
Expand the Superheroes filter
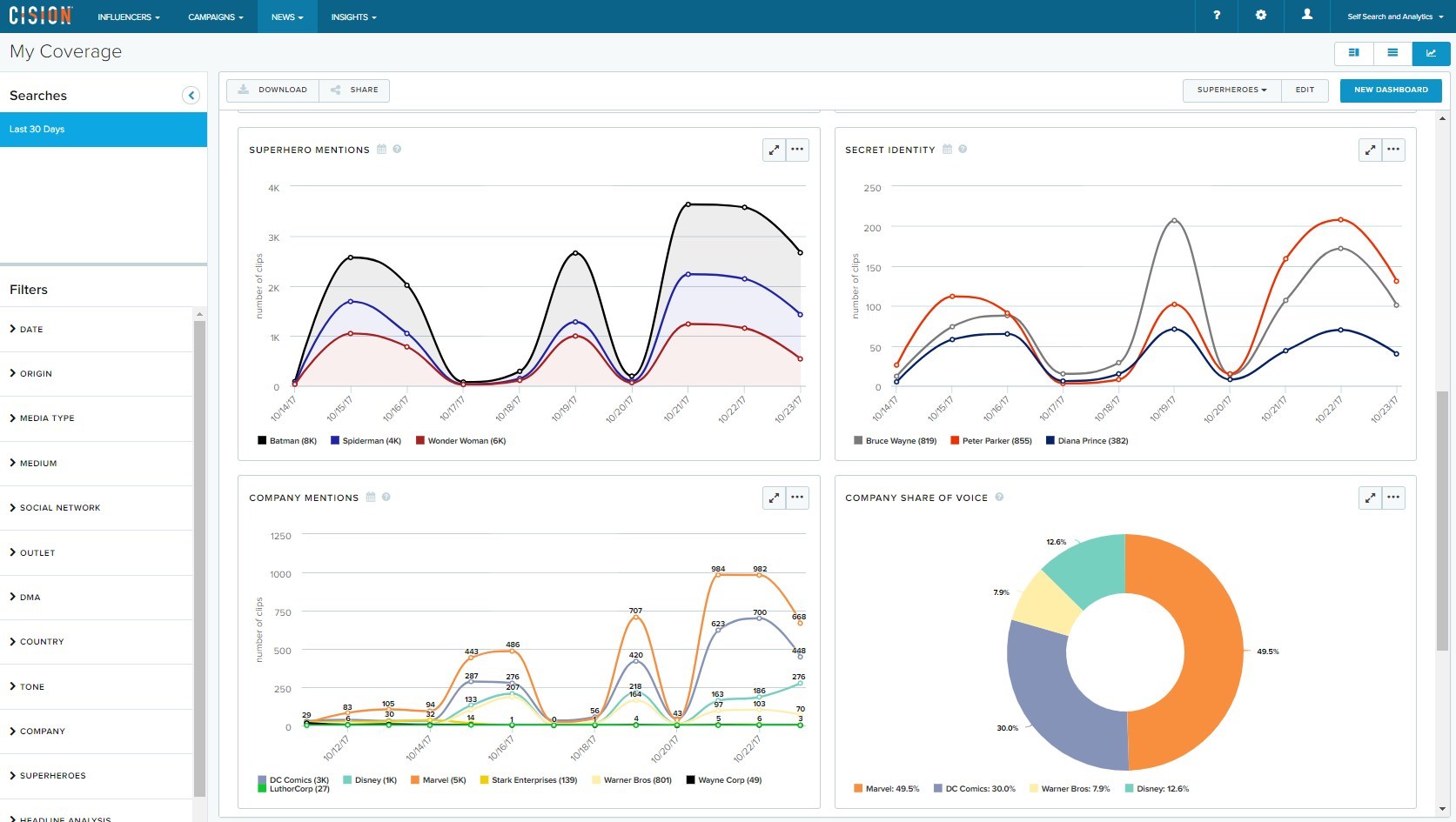96,776
